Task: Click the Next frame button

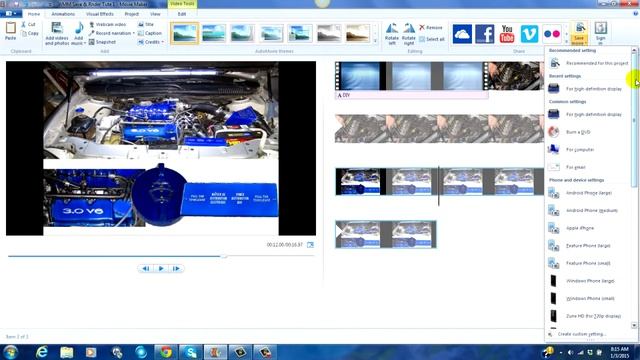Action: pos(176,269)
